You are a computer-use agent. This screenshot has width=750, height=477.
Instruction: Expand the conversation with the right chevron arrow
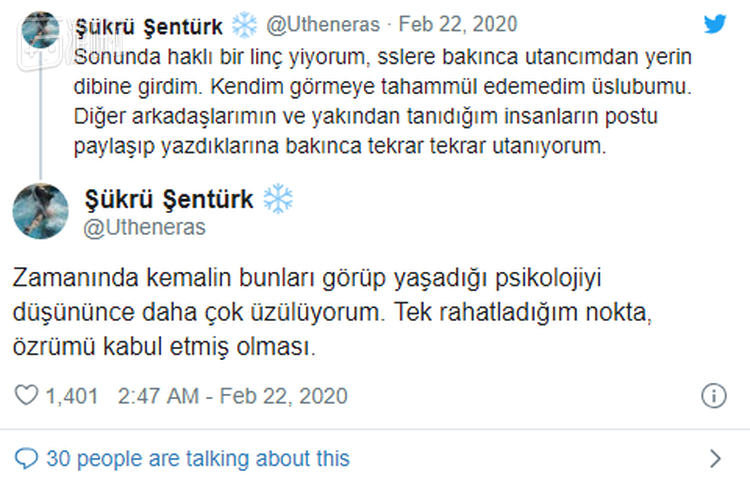[x=715, y=459]
